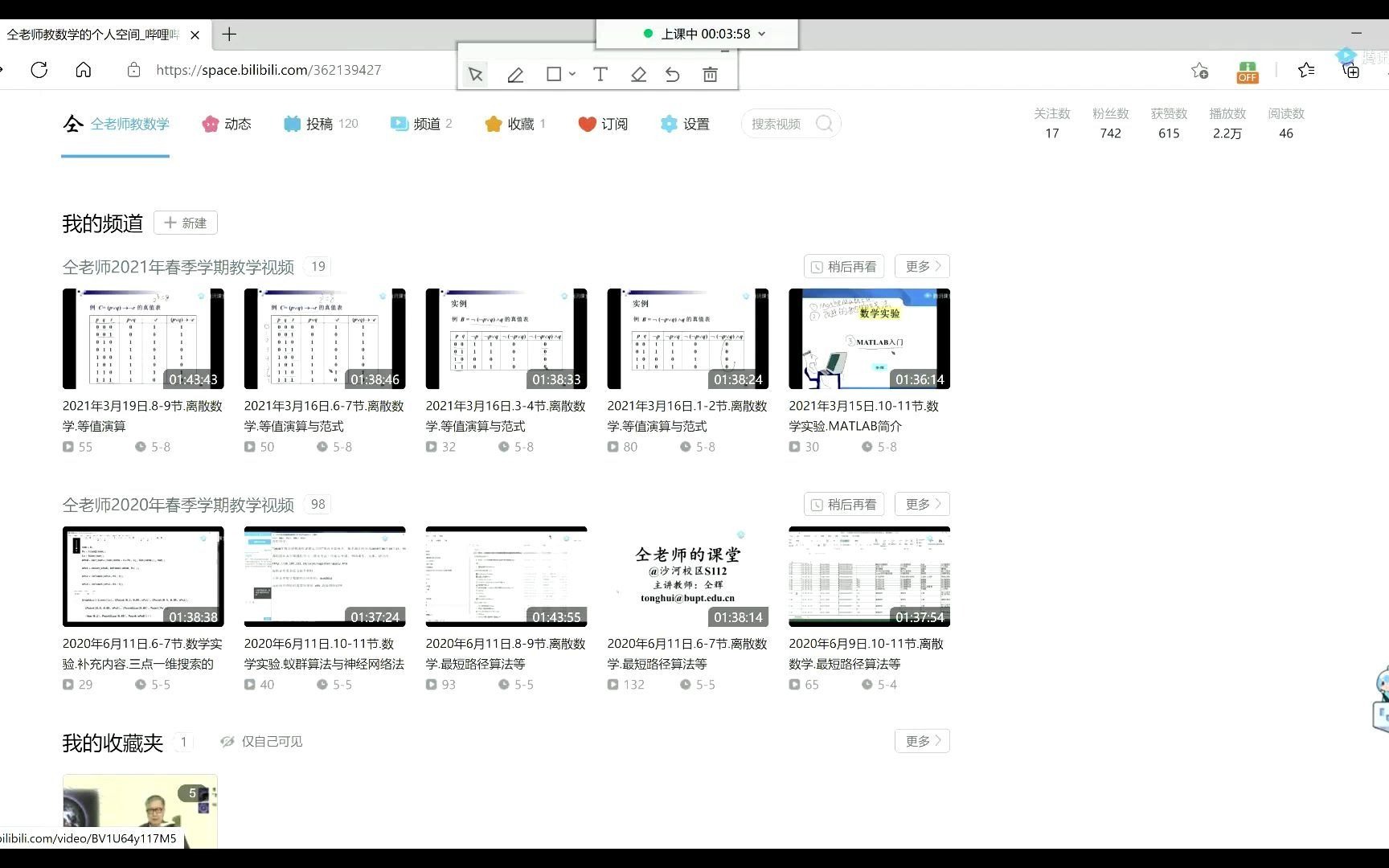Expand the class-in-session status dropdown
The width and height of the screenshot is (1389, 868).
[762, 34]
